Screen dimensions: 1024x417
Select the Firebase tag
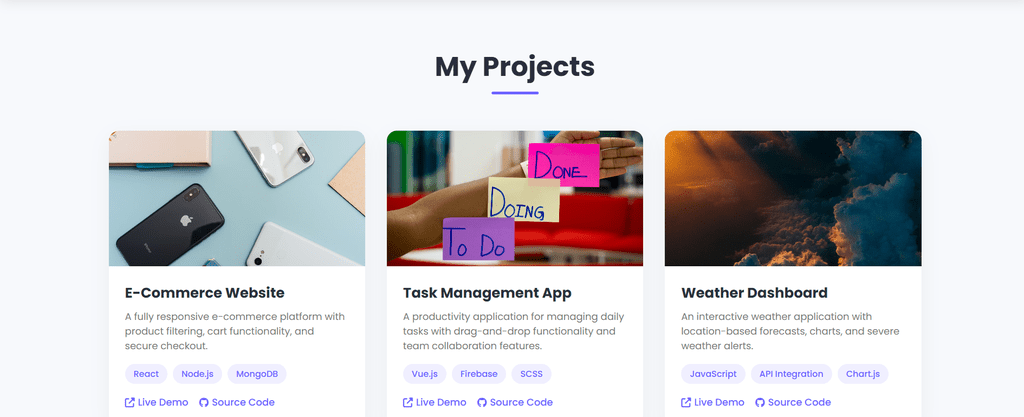(479, 374)
